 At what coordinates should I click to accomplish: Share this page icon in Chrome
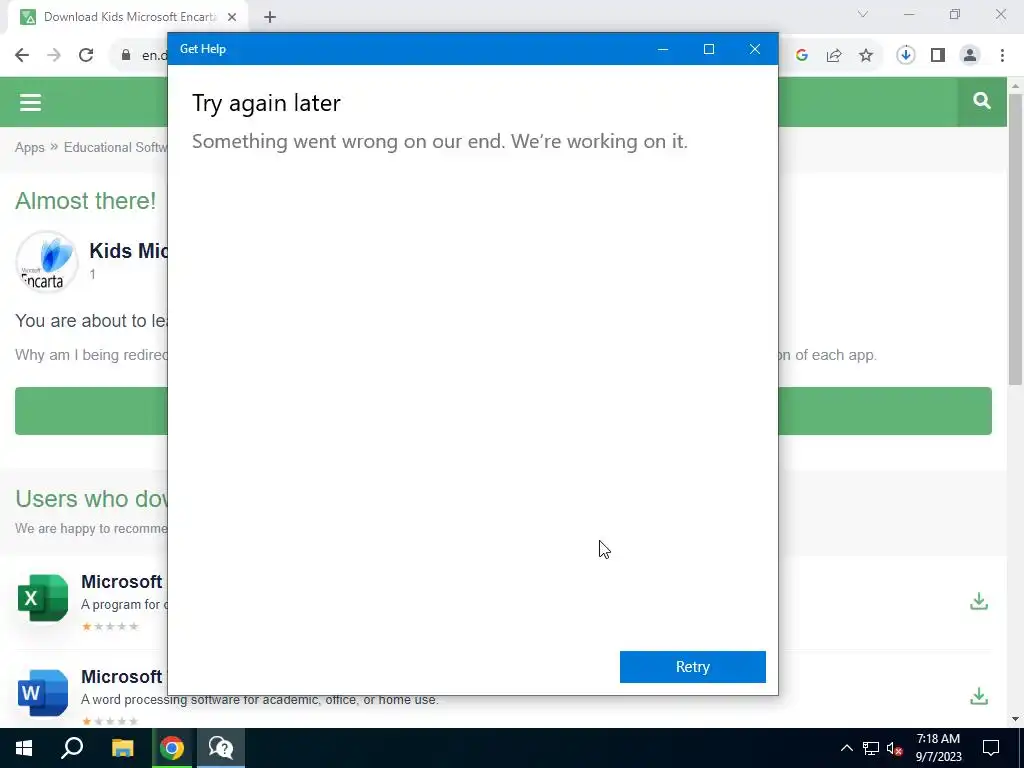(834, 56)
